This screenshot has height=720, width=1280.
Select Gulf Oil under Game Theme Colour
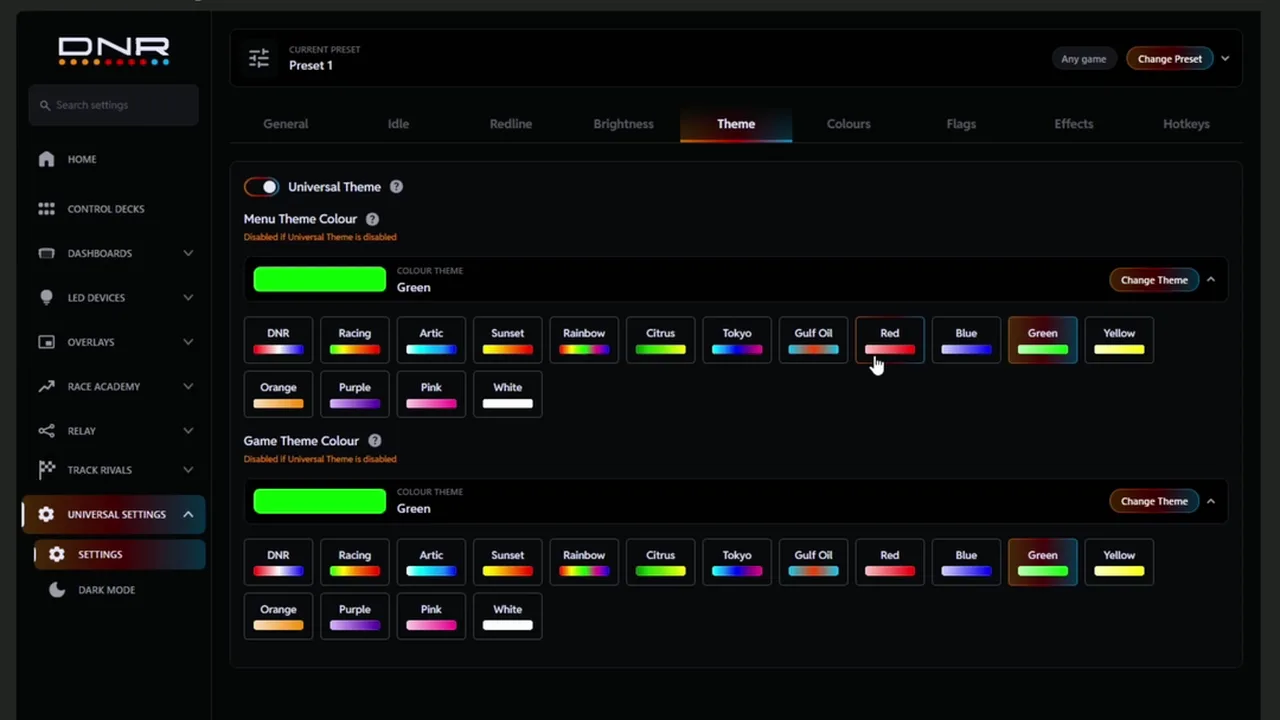point(813,562)
